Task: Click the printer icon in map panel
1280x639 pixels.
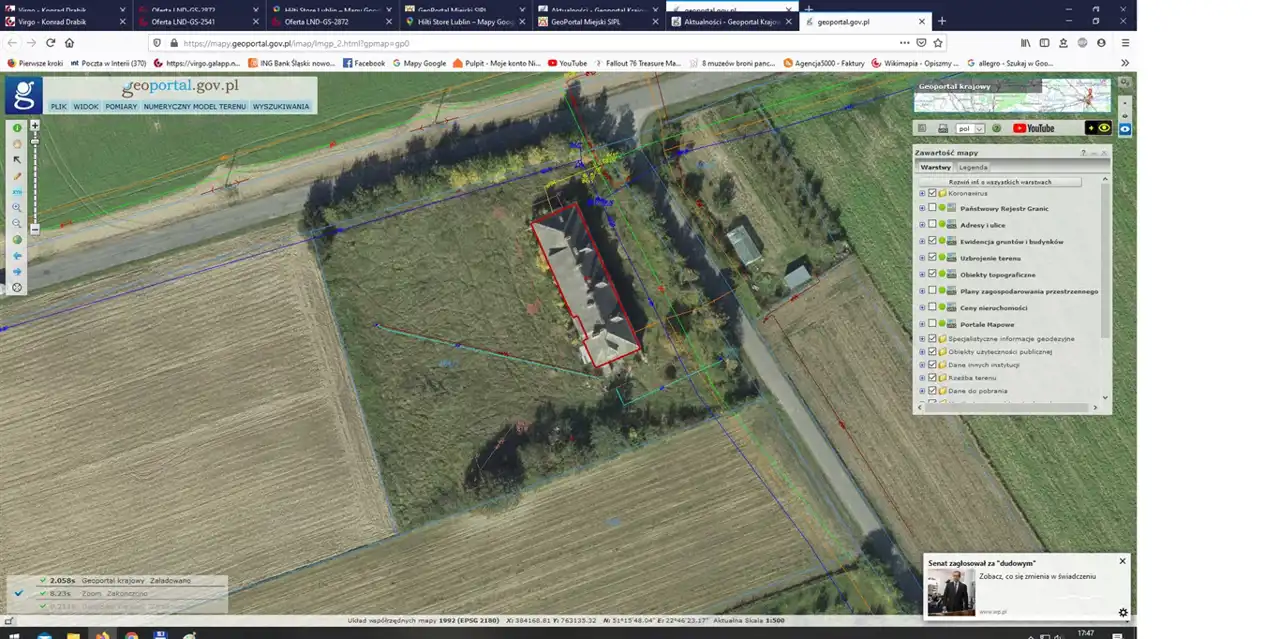Action: pyautogui.click(x=942, y=128)
